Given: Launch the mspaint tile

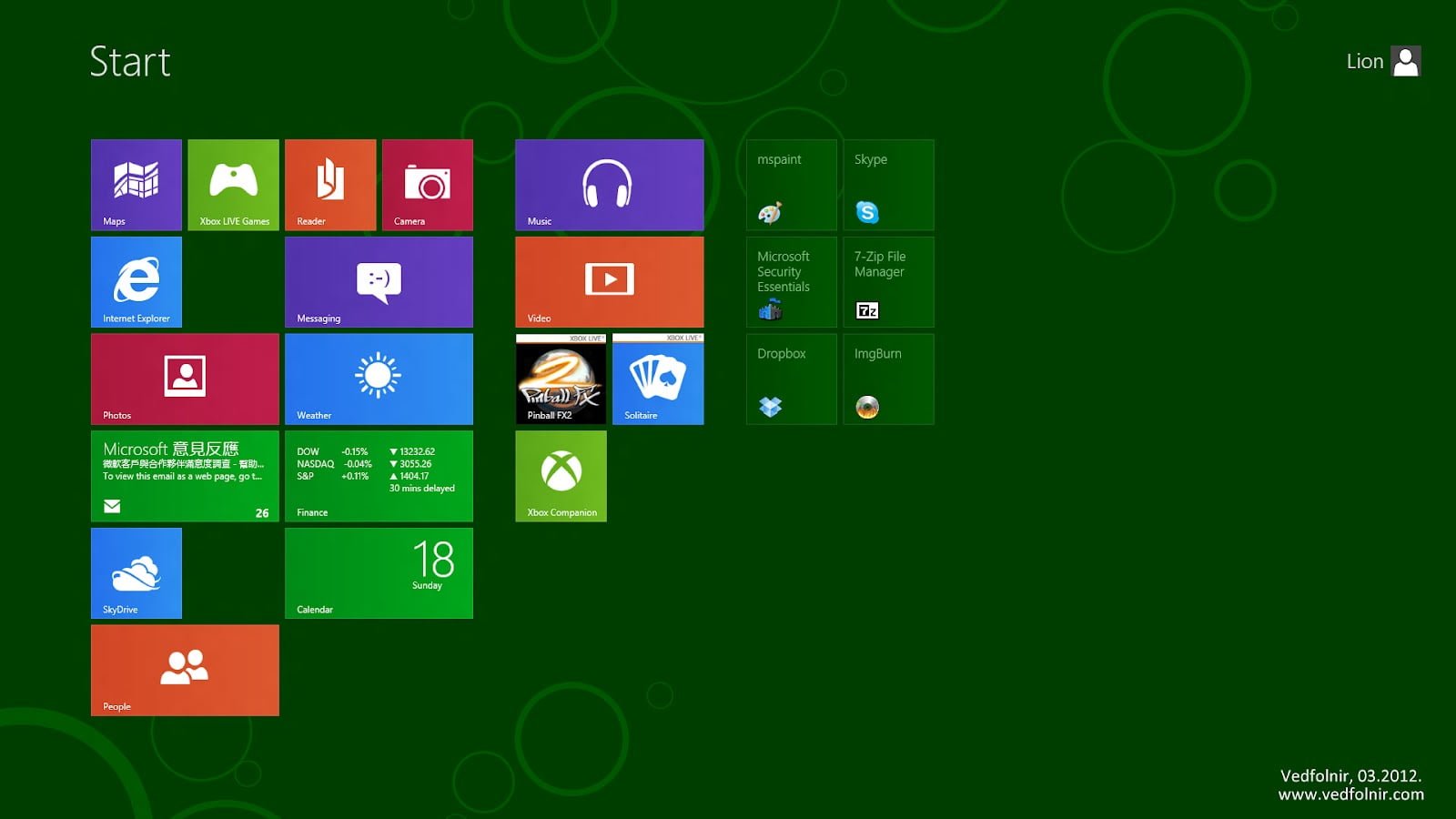Looking at the screenshot, I should [x=792, y=185].
